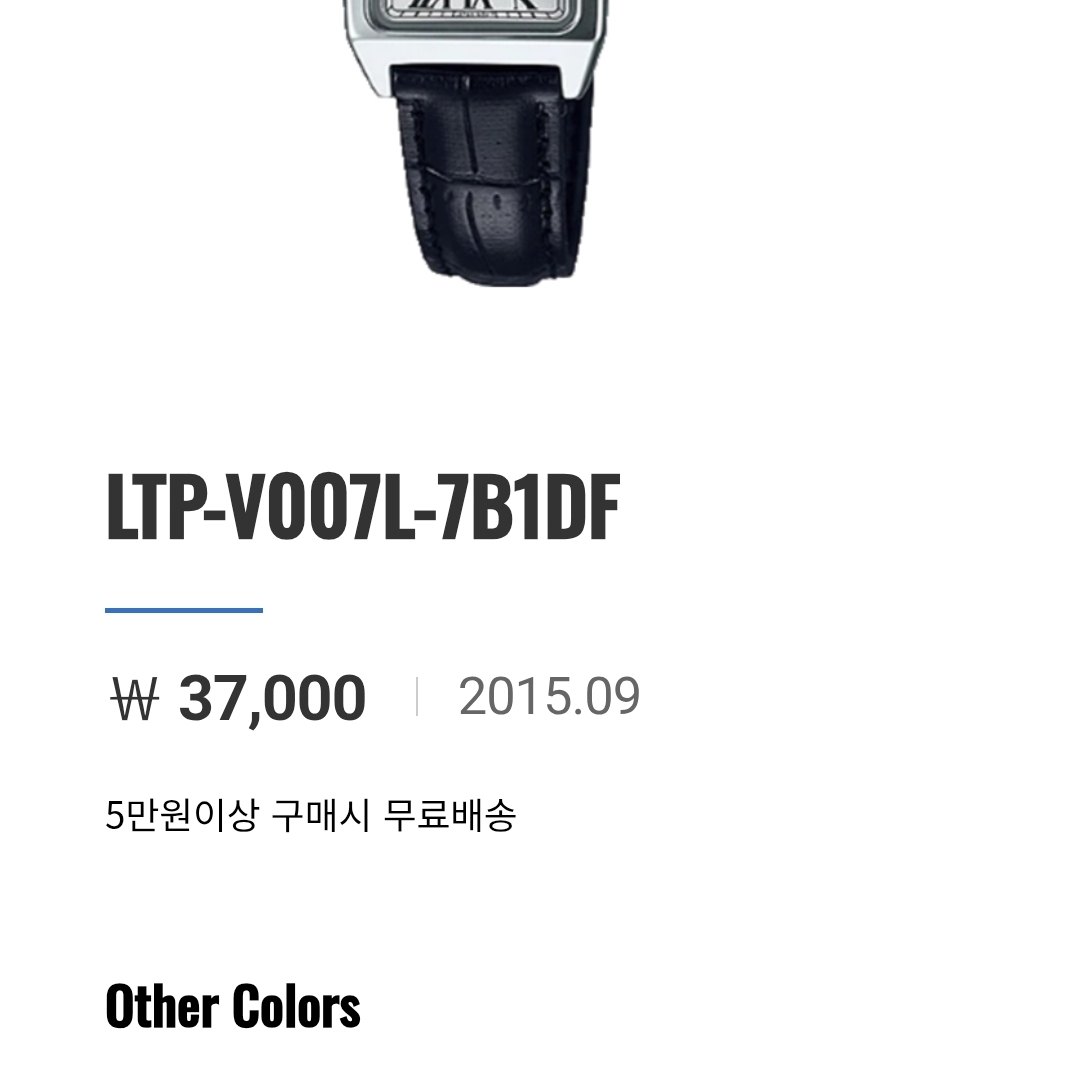This screenshot has height=1080, width=1080.
Task: Click the '7B1DF' suffix of the model code
Action: [x=529, y=507]
